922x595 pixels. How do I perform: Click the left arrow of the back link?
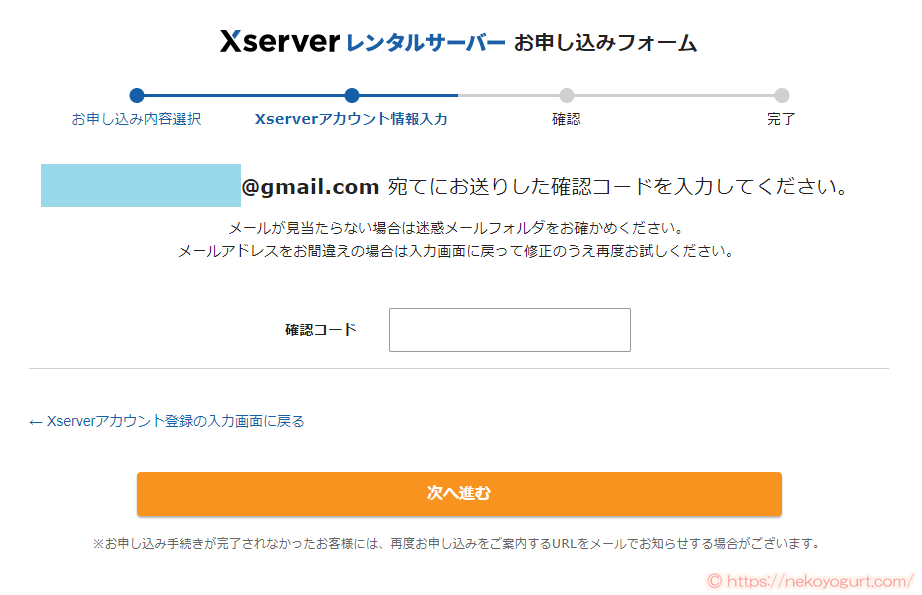click(x=32, y=421)
